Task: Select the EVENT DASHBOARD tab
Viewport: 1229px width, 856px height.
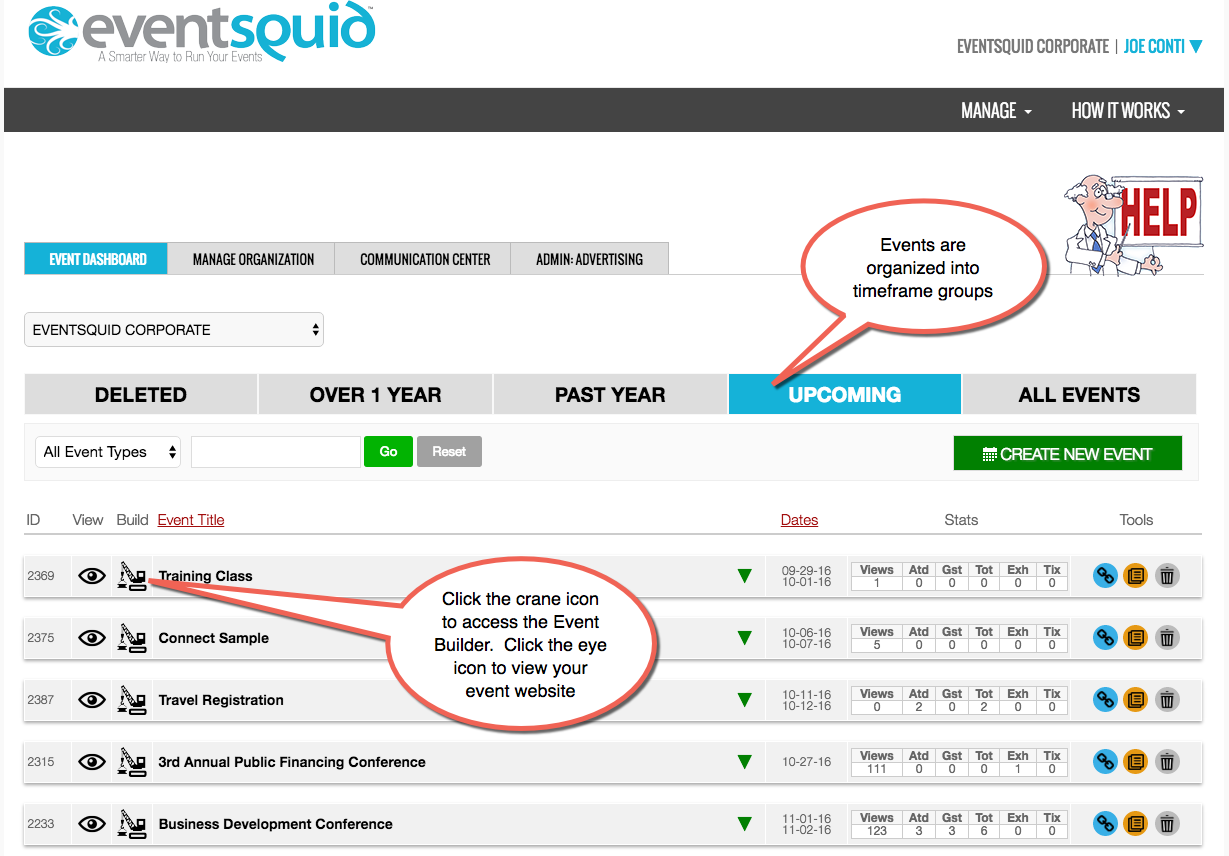Action: tap(97, 259)
